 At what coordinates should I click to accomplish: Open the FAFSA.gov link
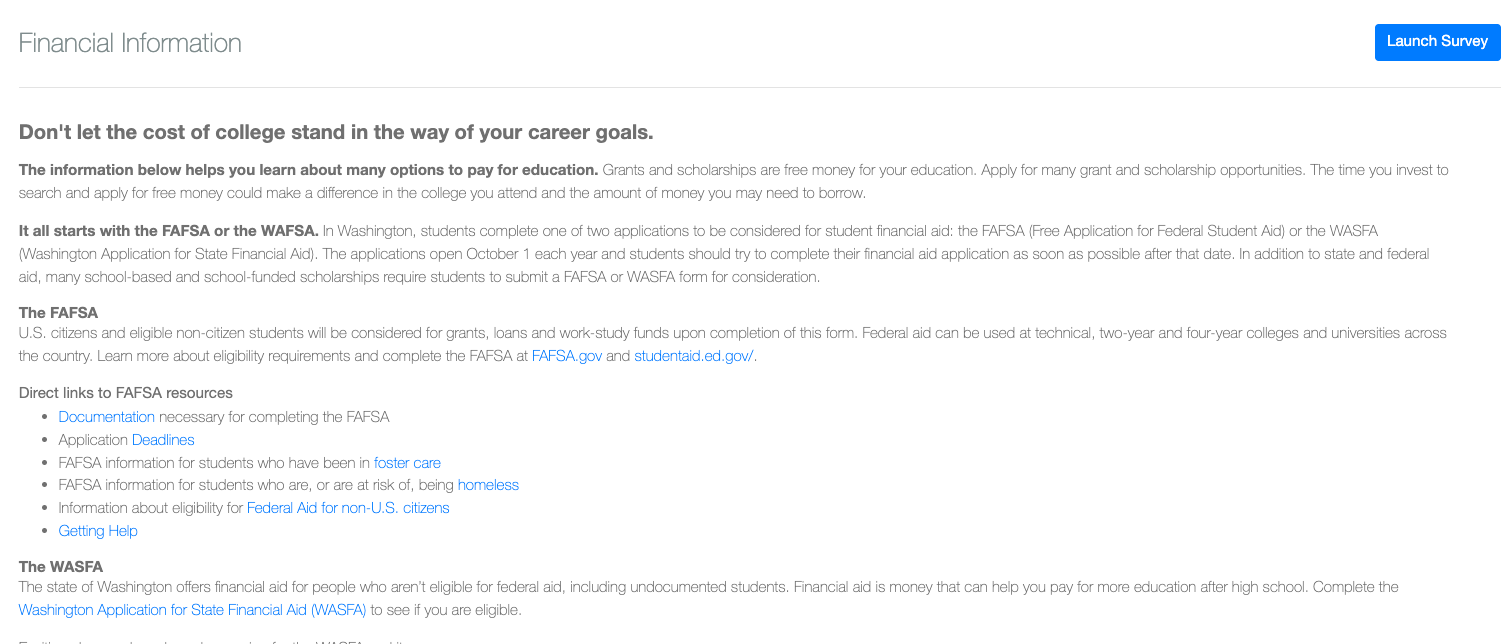[566, 356]
